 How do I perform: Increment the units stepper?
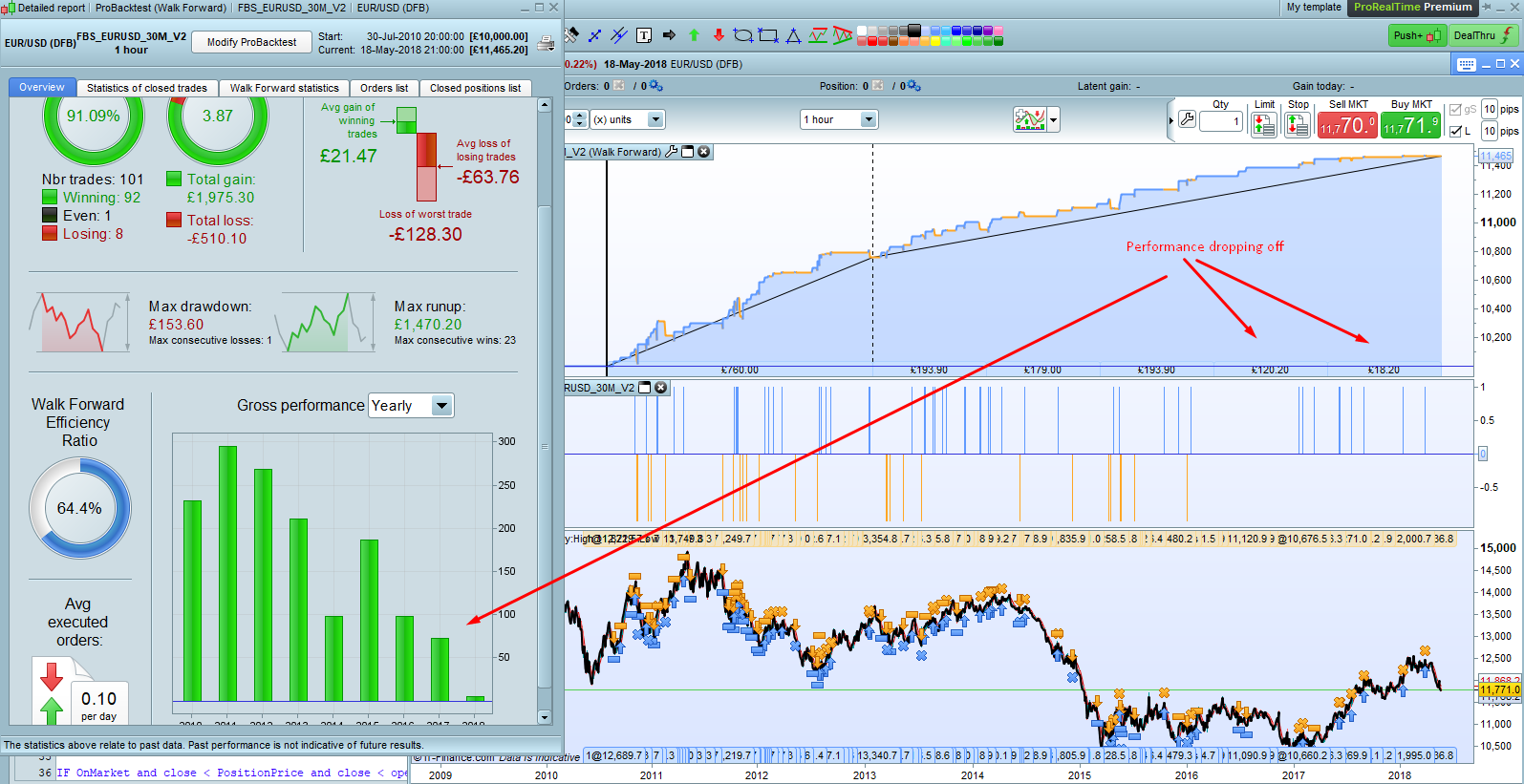click(580, 116)
